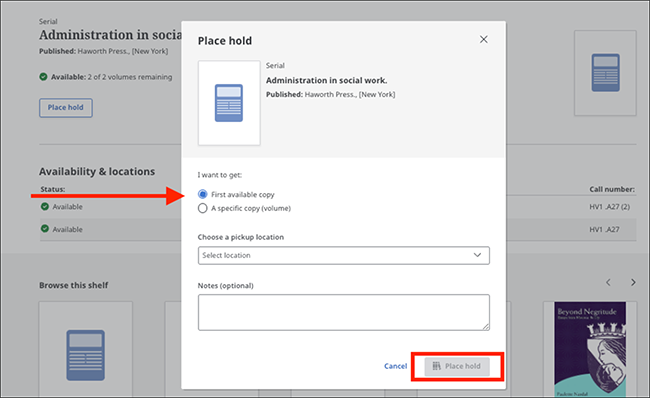The height and width of the screenshot is (398, 650).
Task: Click call number HV1 .A27 (2)
Action: 609,207
